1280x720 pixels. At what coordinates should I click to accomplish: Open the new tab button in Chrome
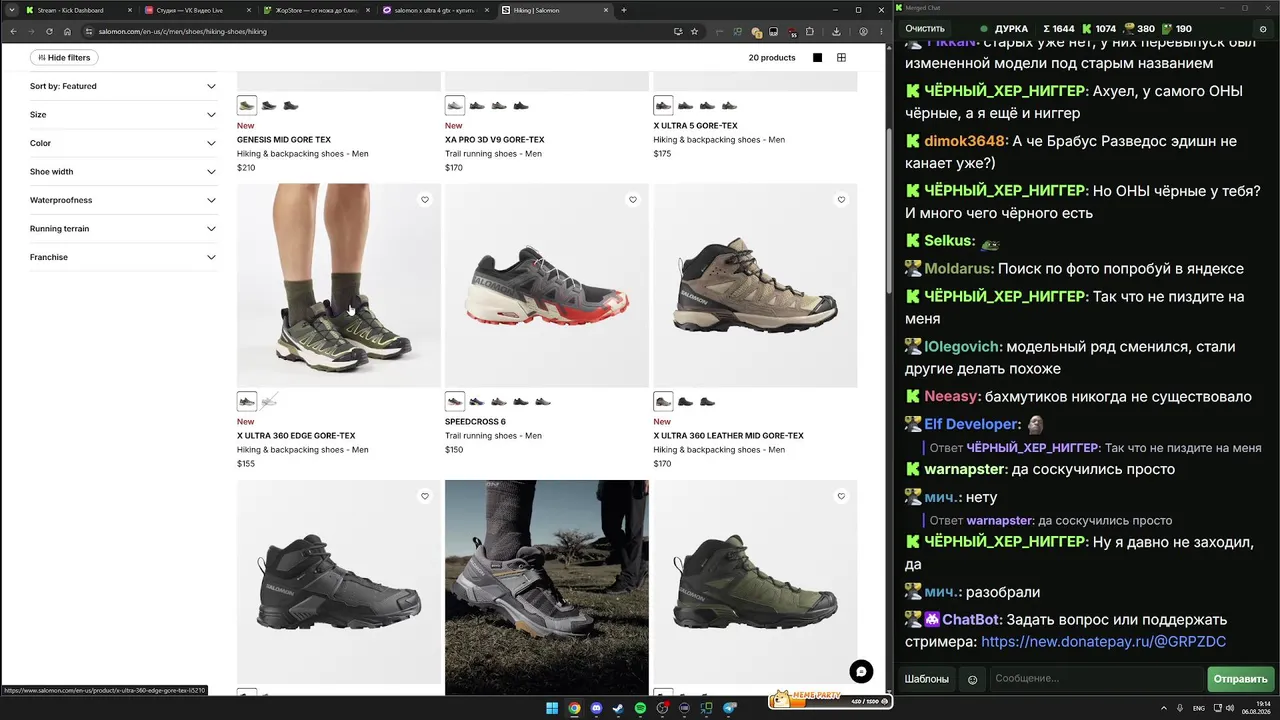pyautogui.click(x=624, y=10)
